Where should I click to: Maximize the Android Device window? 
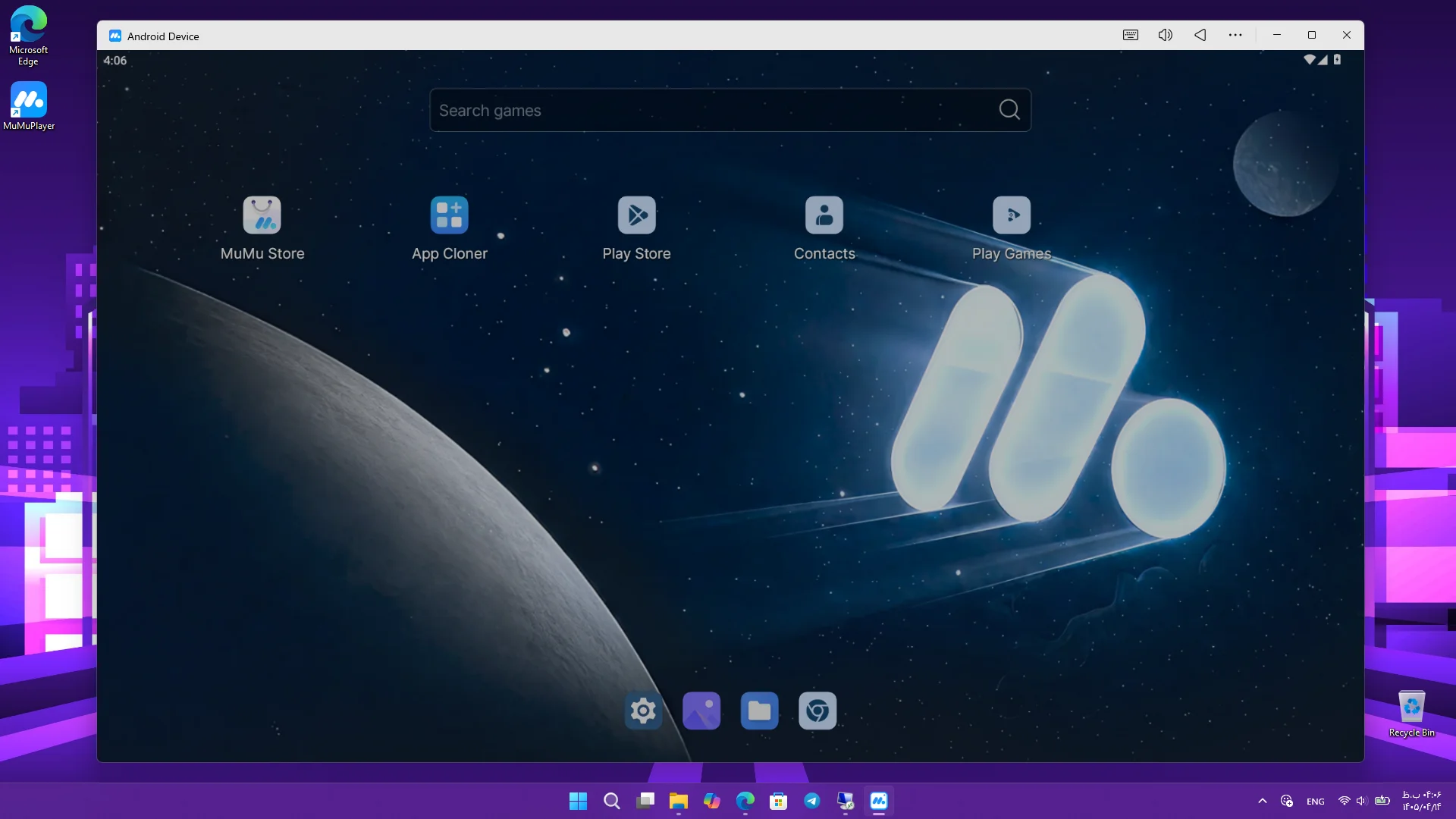click(x=1312, y=35)
